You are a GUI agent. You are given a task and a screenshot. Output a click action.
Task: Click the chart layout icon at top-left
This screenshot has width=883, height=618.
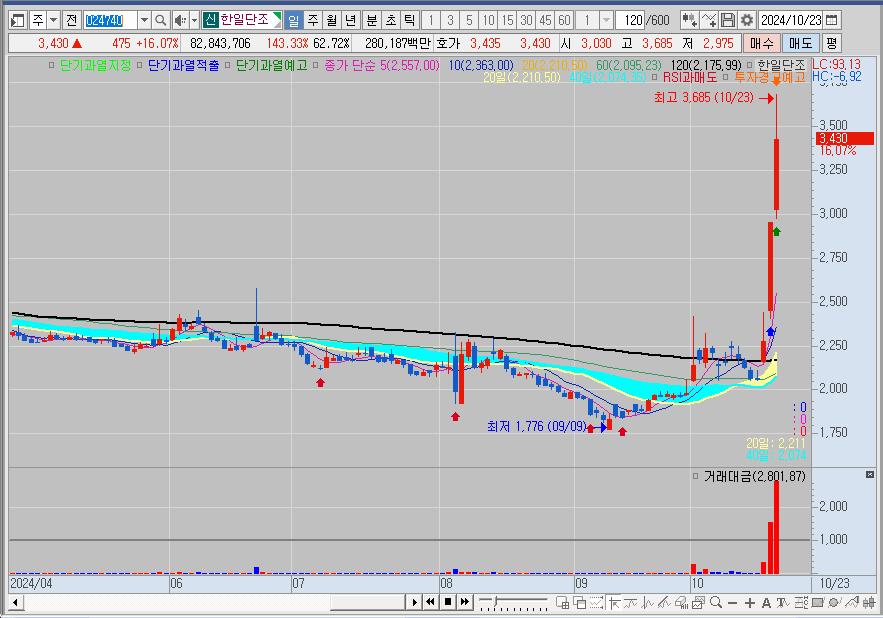click(x=17, y=21)
